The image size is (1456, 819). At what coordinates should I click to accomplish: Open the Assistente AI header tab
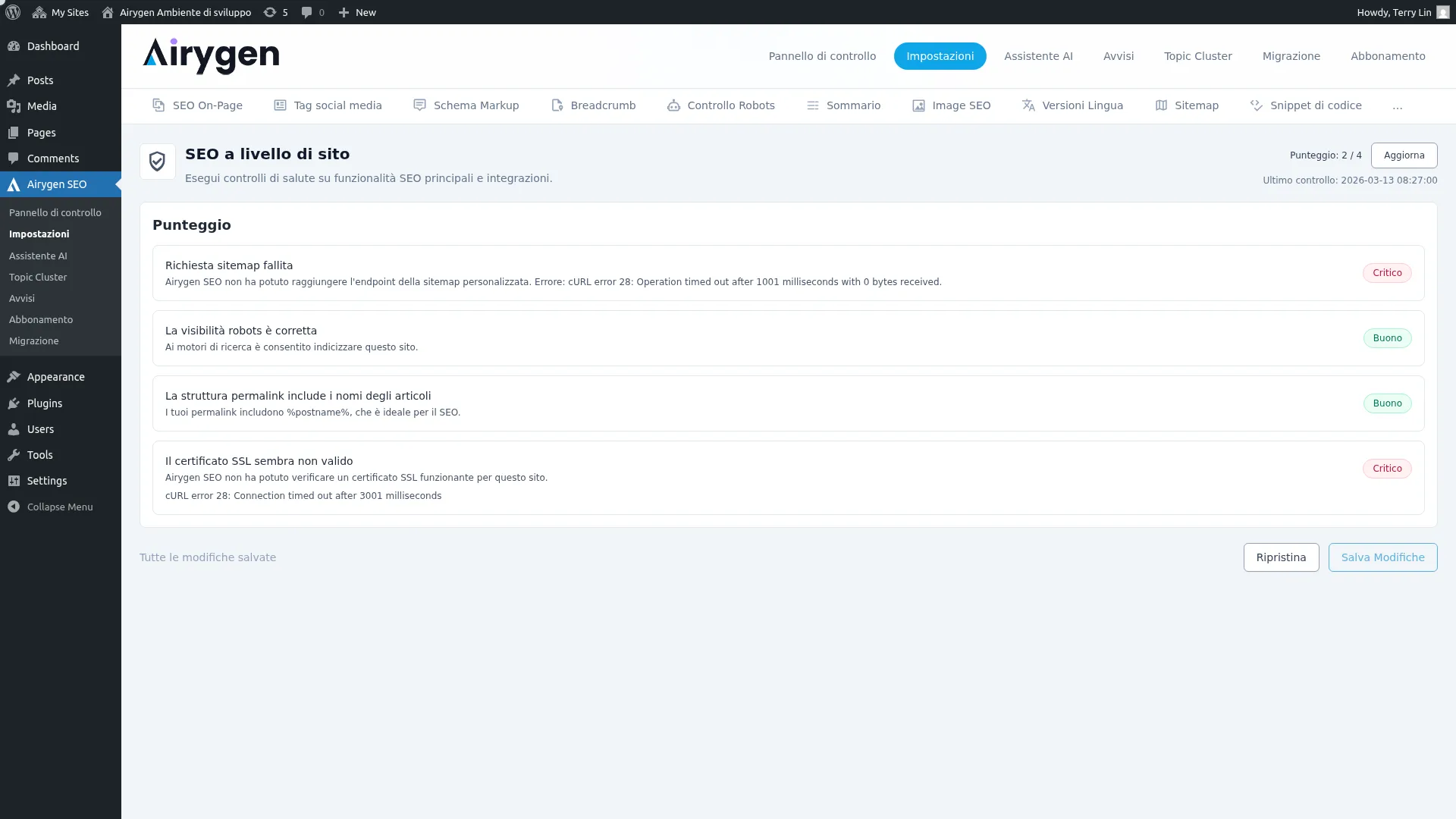pyautogui.click(x=1038, y=56)
